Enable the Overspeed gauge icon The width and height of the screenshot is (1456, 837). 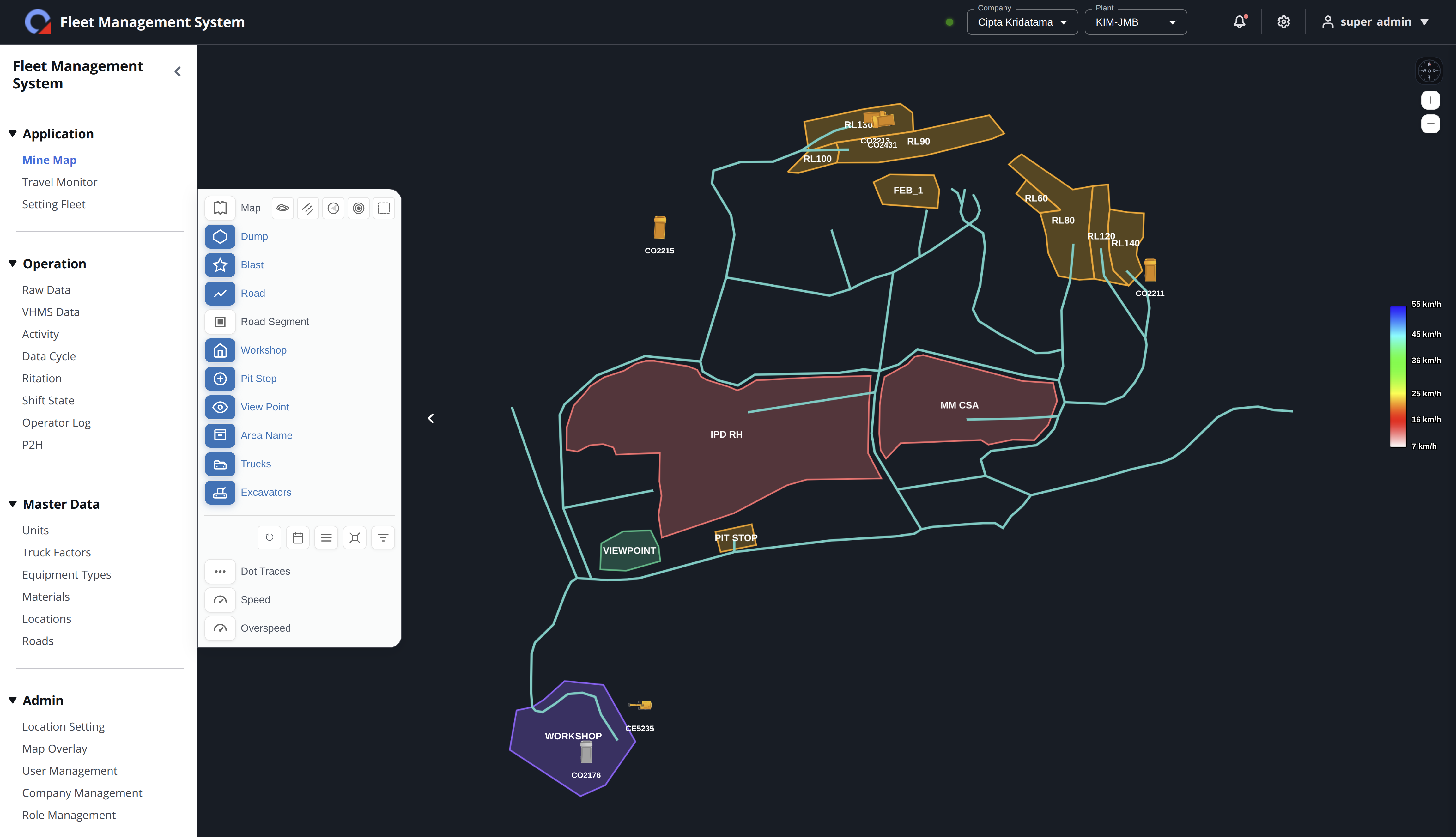click(220, 628)
